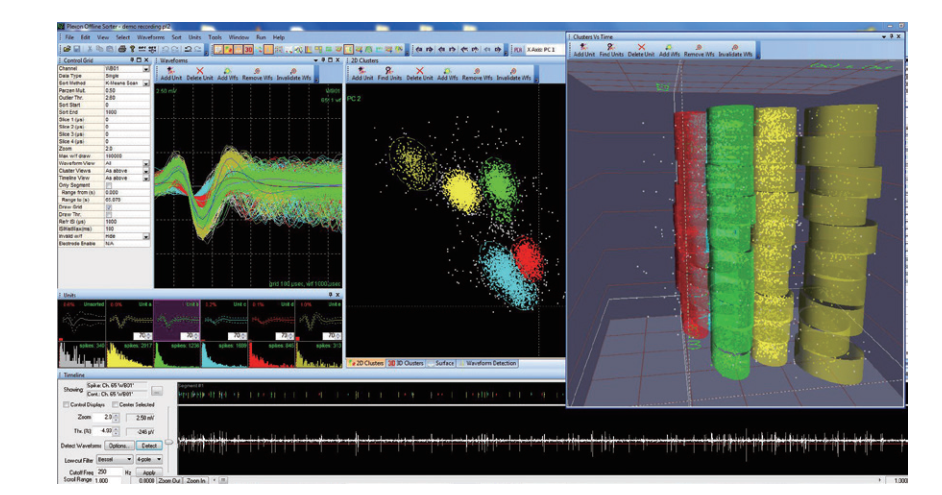
Task: Click the timeline threshold vertical slider handle
Action: [169, 442]
